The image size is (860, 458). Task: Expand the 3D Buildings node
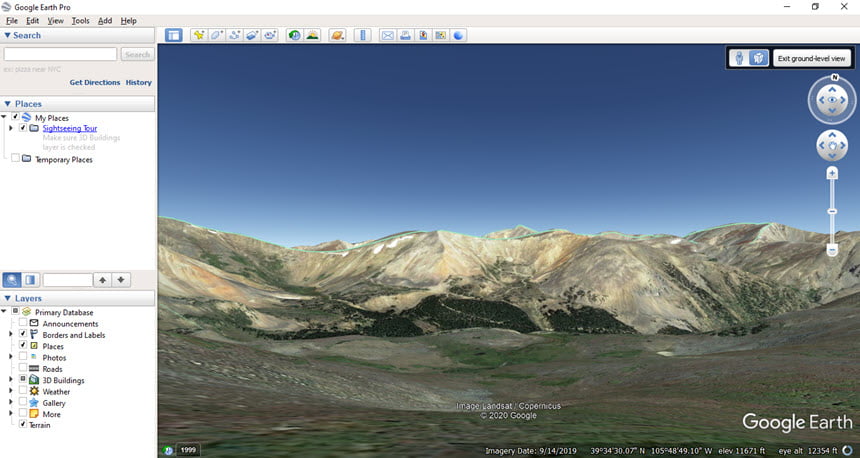click(10, 379)
